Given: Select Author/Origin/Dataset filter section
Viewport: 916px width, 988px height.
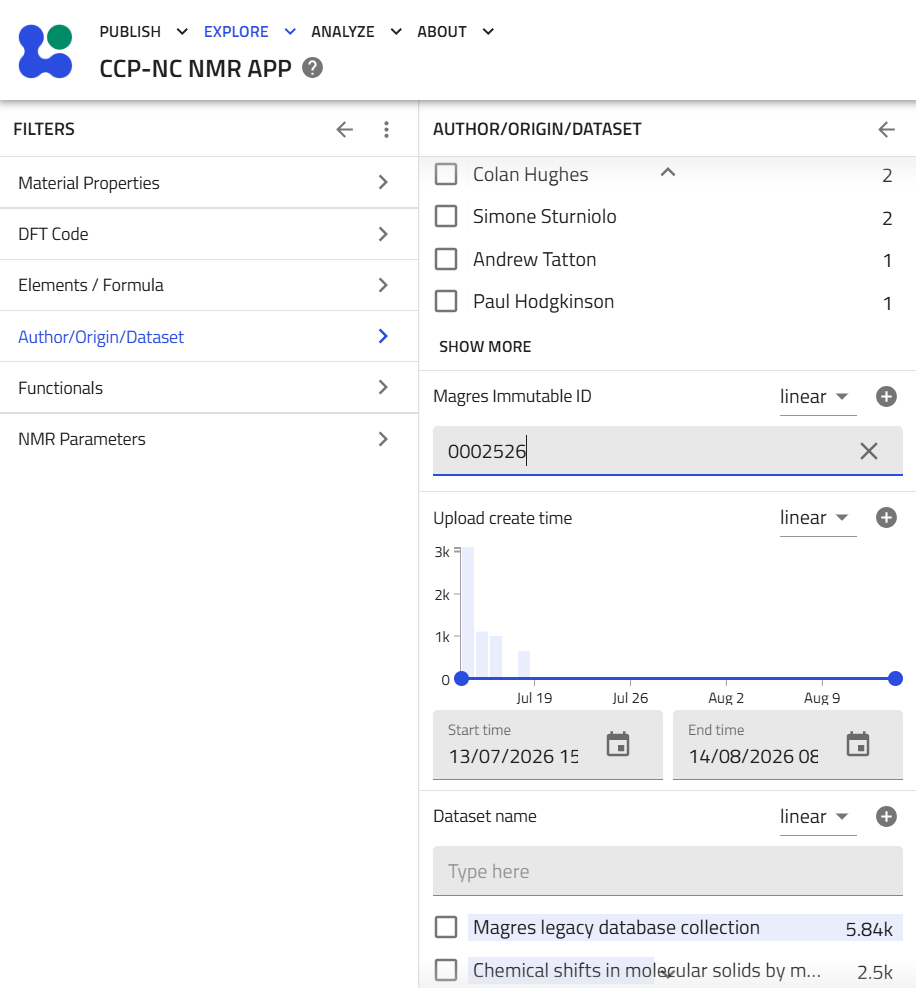Looking at the screenshot, I should point(209,336).
